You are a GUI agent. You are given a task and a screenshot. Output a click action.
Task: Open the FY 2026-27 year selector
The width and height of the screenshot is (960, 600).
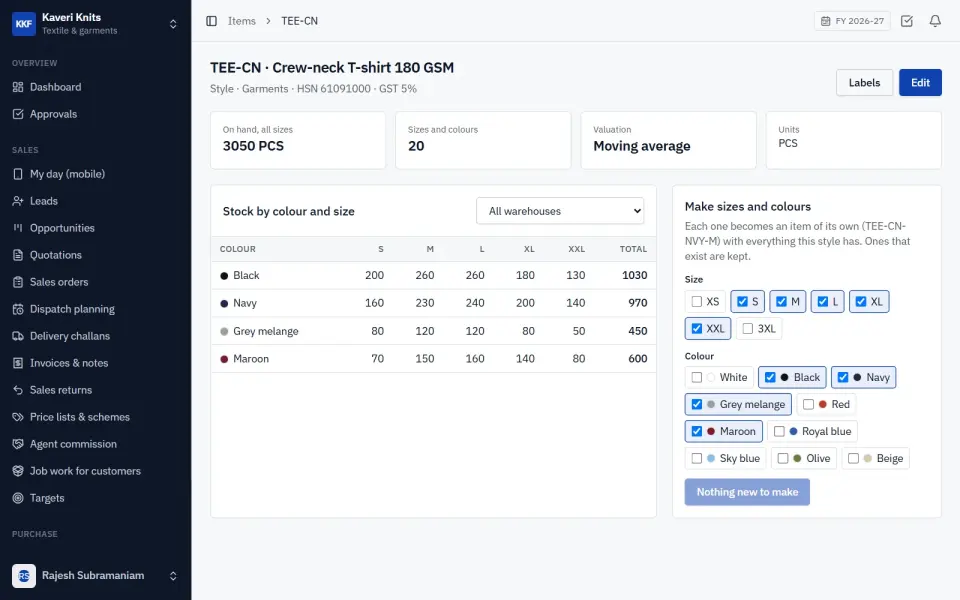pyautogui.click(x=852, y=21)
